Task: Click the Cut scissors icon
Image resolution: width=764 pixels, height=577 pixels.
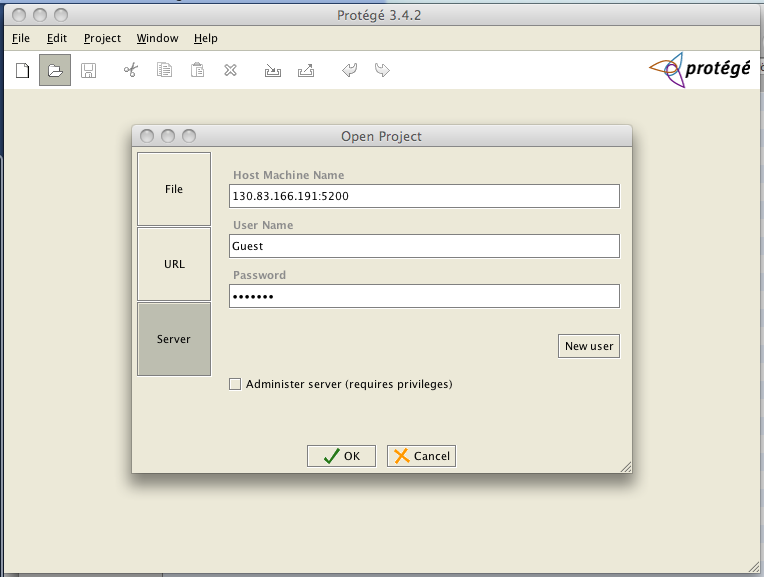Action: click(x=130, y=70)
